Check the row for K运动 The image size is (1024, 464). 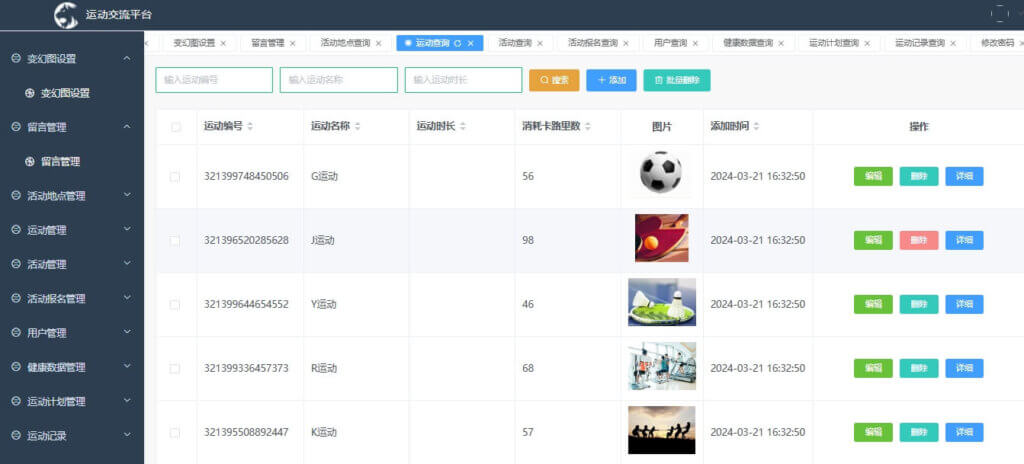174,433
